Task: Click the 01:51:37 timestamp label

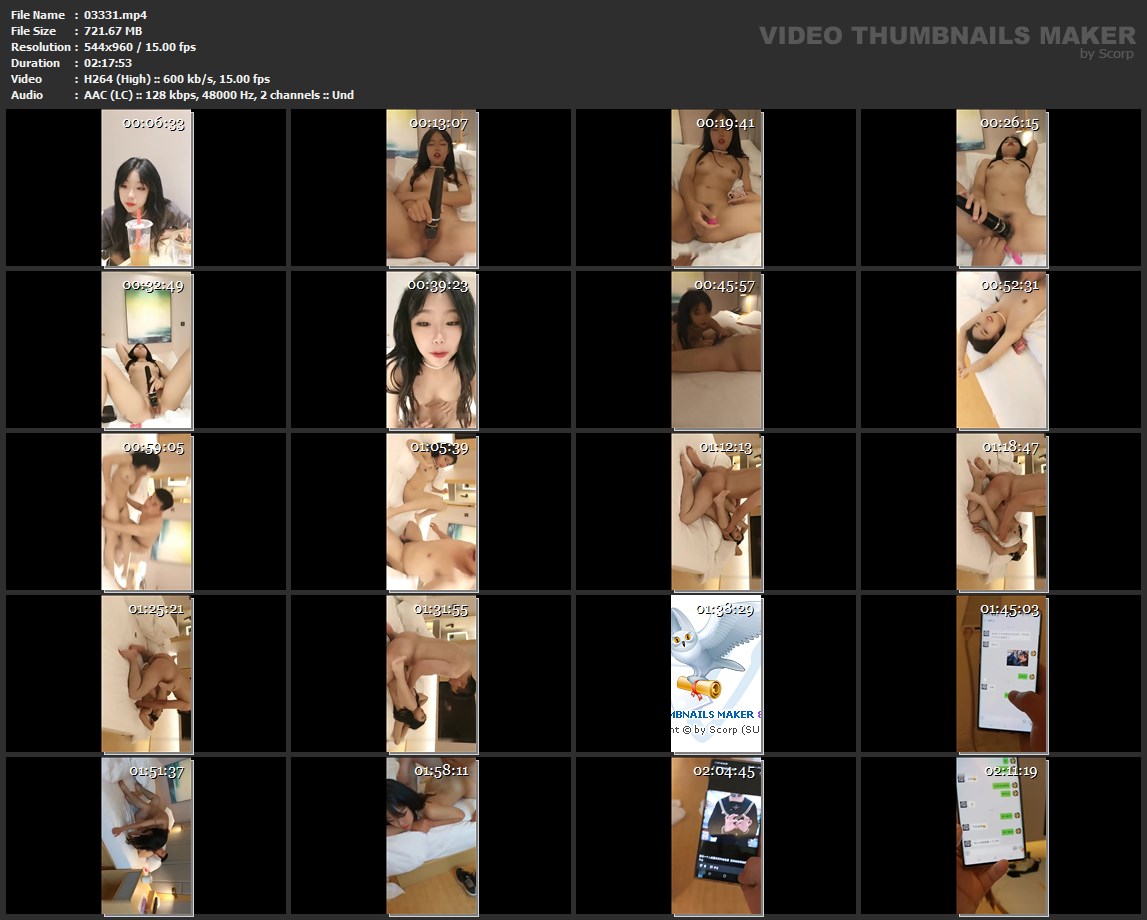Action: (156, 771)
